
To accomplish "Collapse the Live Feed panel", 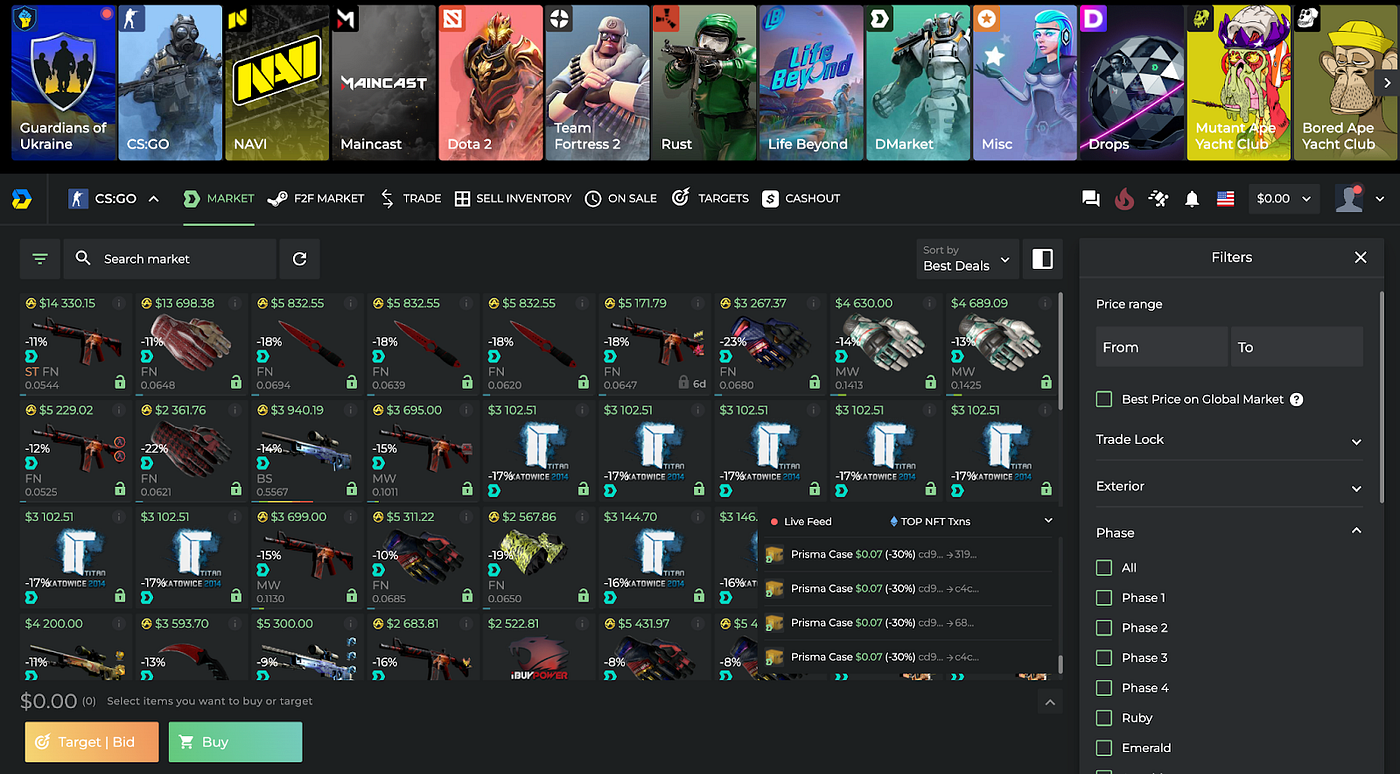I will (x=1048, y=521).
